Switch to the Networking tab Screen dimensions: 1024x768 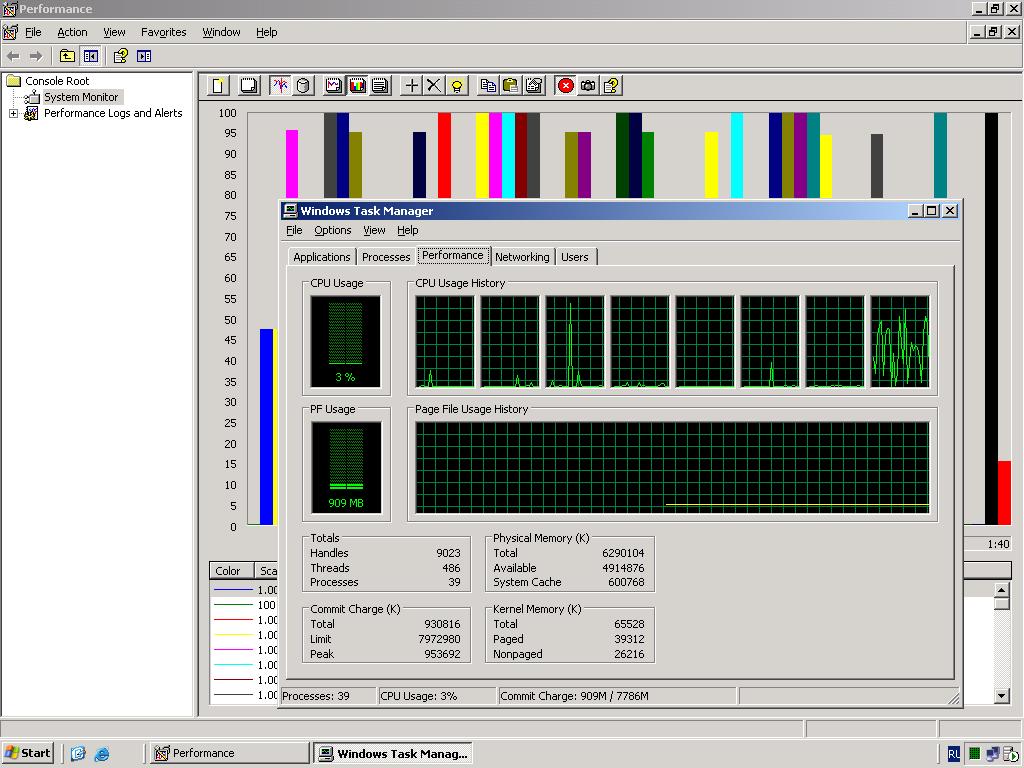522,257
